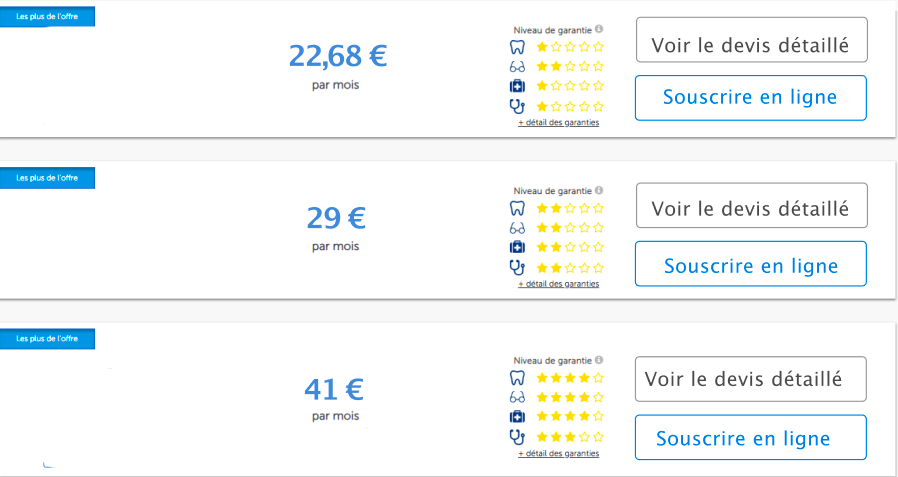Click the glasses optical icon in the 41 € offer
Screen dimensions: 898x477
(517, 397)
